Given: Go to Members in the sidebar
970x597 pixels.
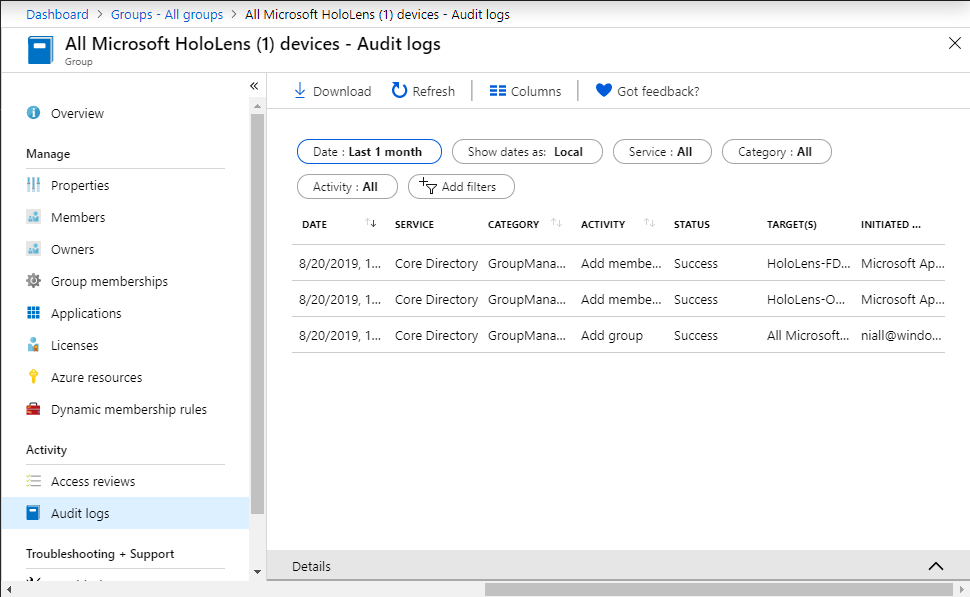Looking at the screenshot, I should [125, 217].
